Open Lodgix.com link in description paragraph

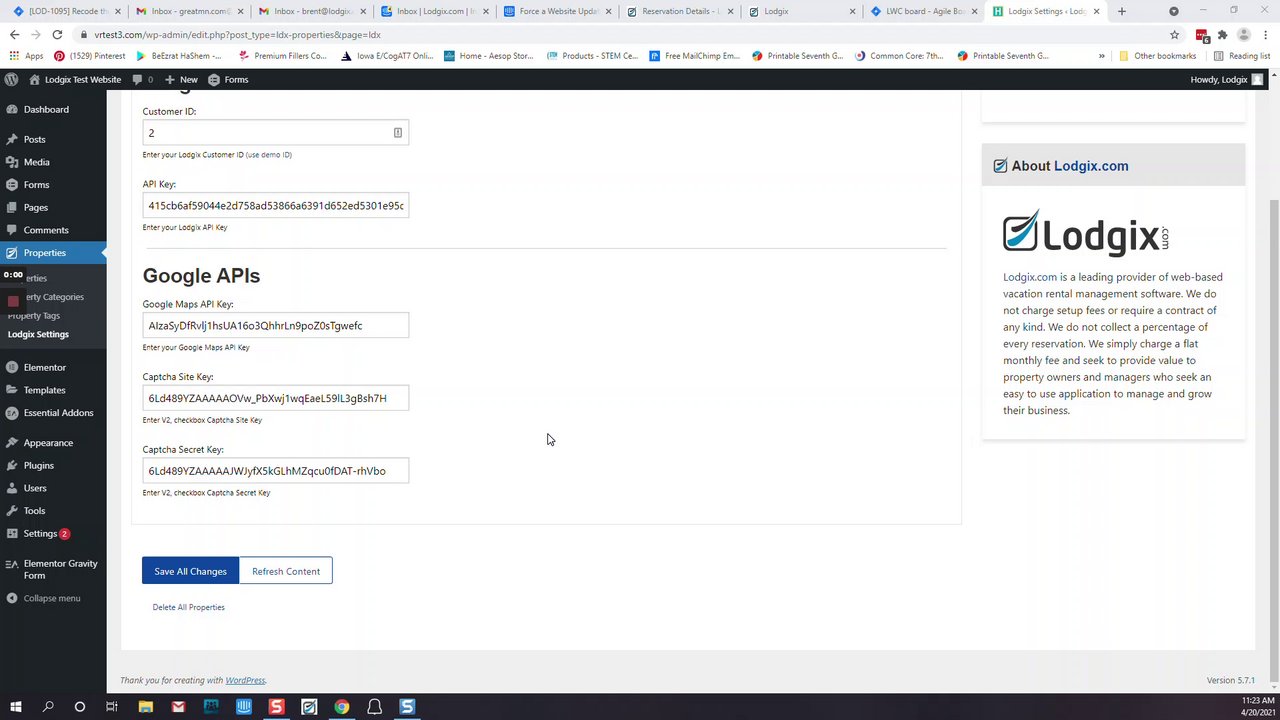1030,277
